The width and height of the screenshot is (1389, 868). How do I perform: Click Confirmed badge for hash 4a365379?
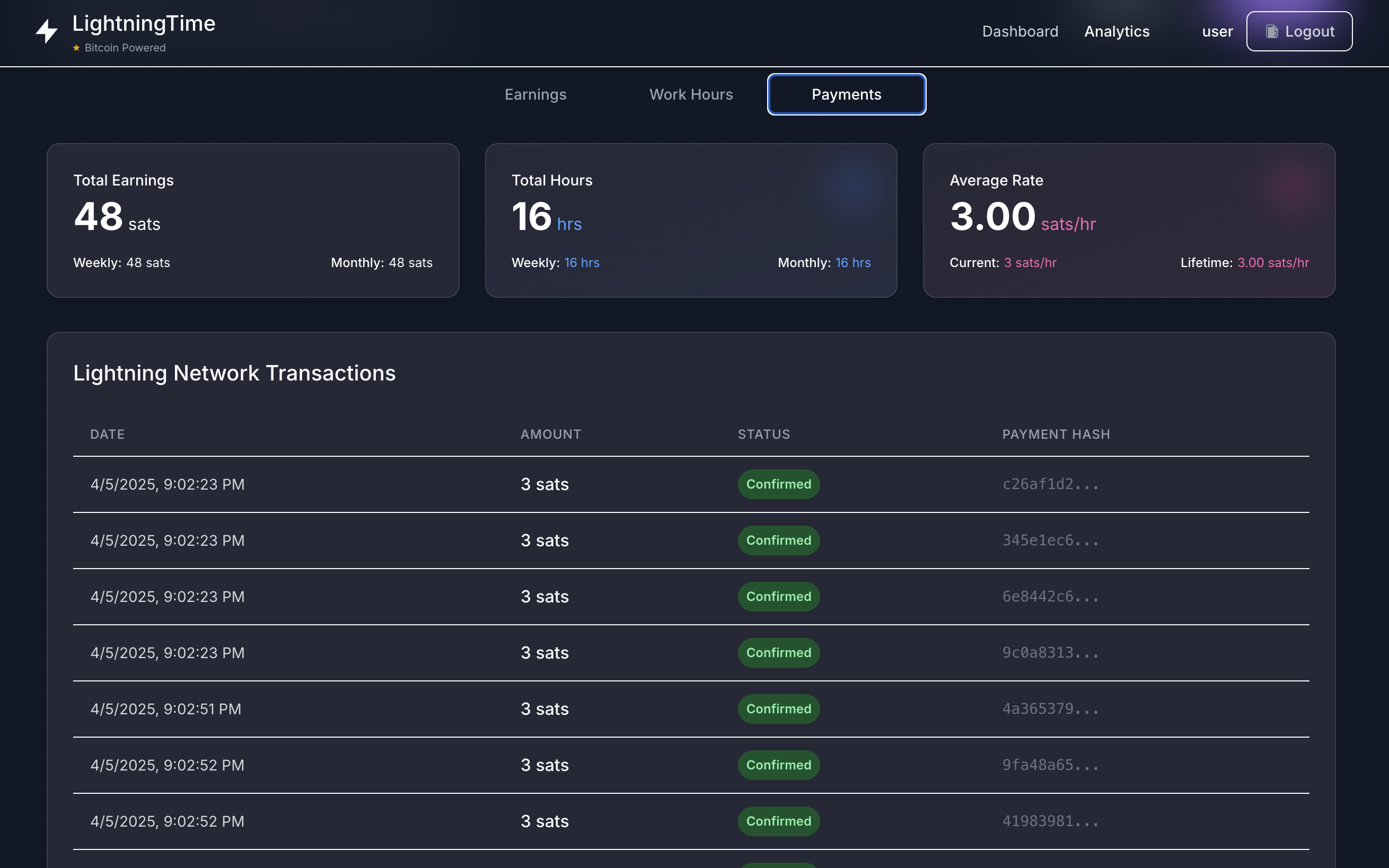778,709
